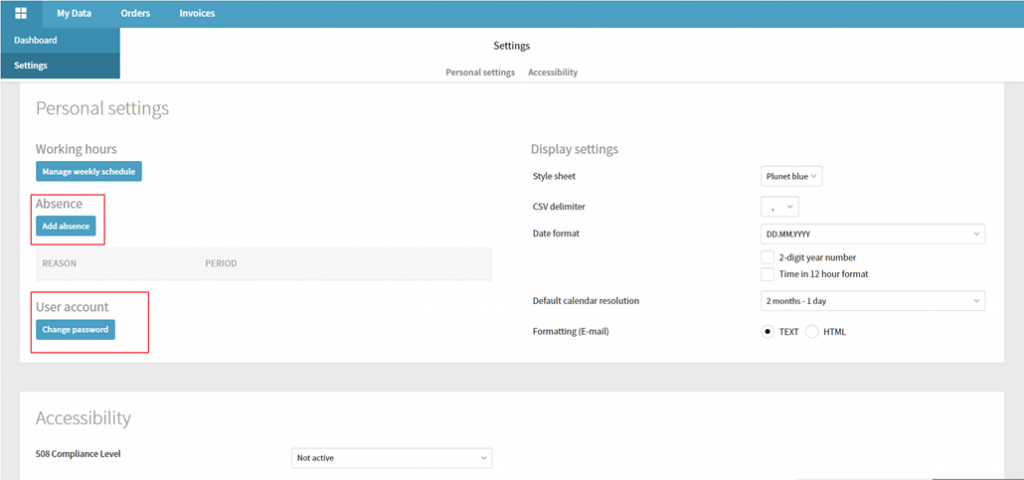The image size is (1024, 480).
Task: Select Settings in the side menu
Action: click(60, 65)
